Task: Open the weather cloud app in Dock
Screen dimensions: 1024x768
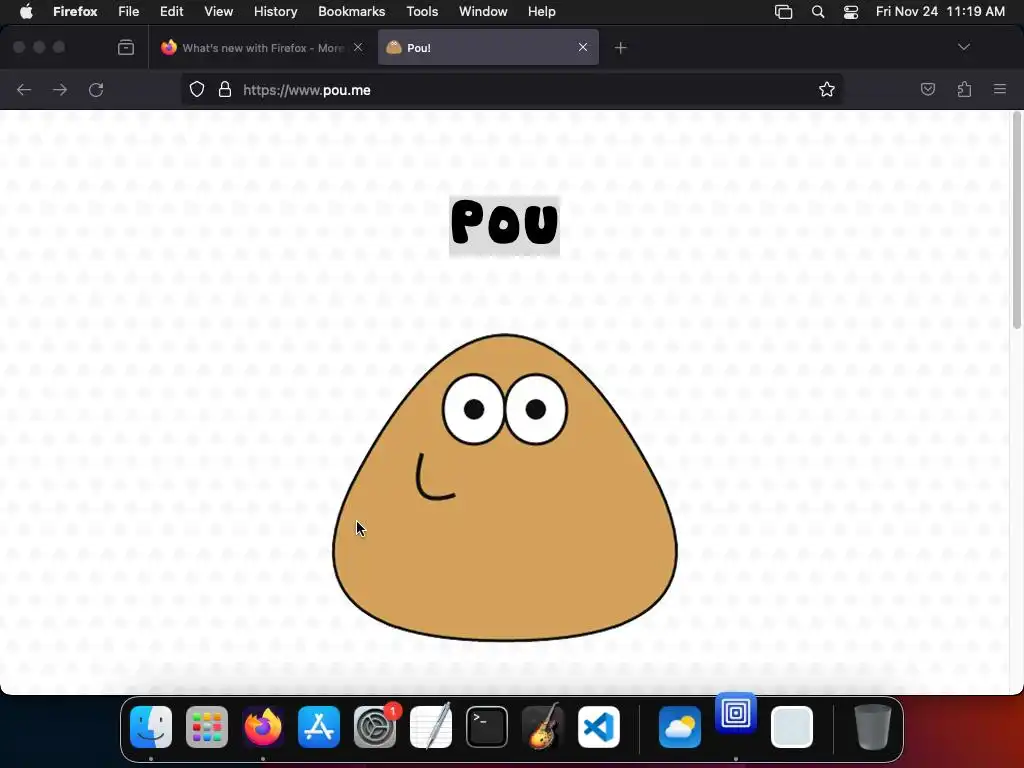Action: click(x=680, y=726)
